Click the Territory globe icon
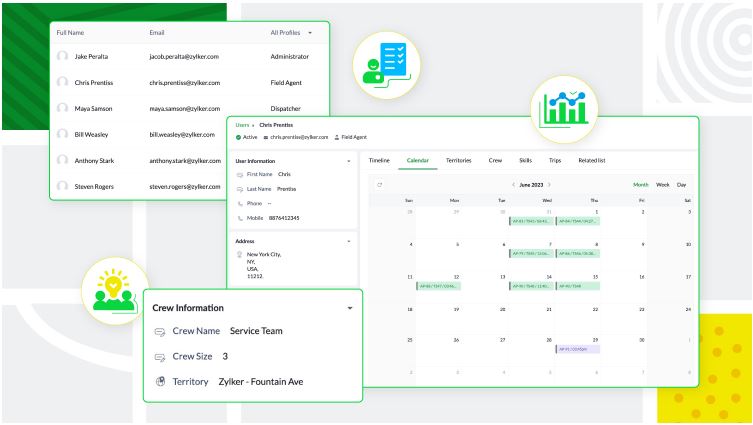The width and height of the screenshot is (753, 425). pyautogui.click(x=160, y=381)
